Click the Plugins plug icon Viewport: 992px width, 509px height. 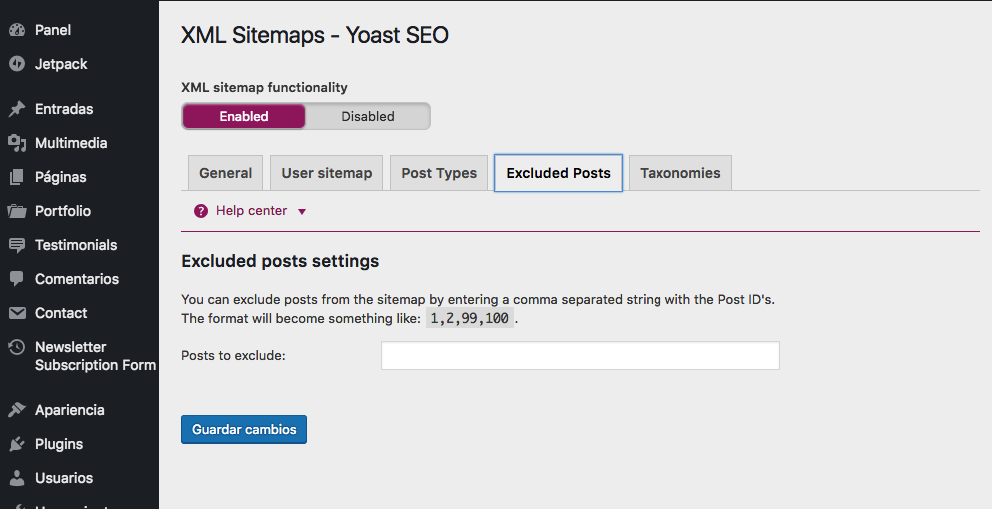(17, 444)
